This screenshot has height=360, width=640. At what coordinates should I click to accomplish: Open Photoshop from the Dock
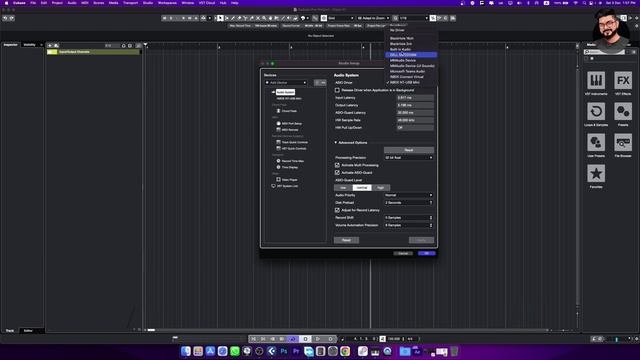[284, 351]
